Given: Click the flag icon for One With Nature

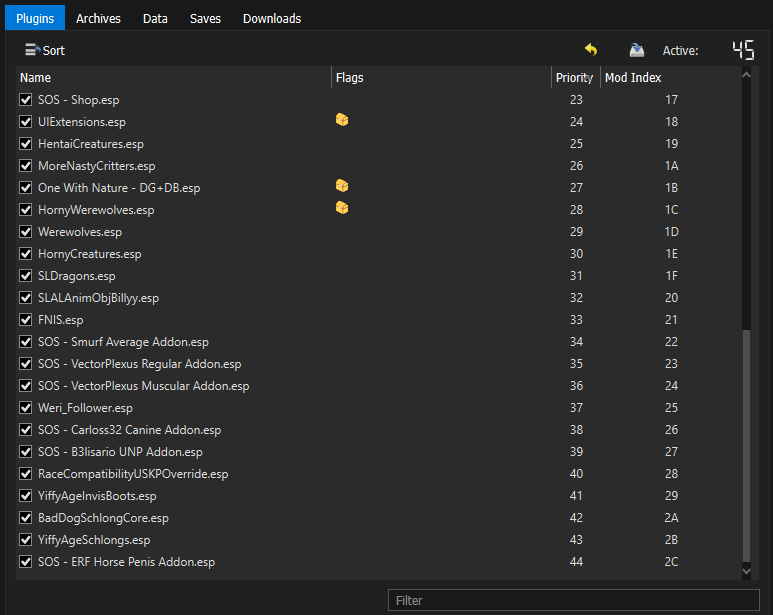Looking at the screenshot, I should click(x=342, y=186).
